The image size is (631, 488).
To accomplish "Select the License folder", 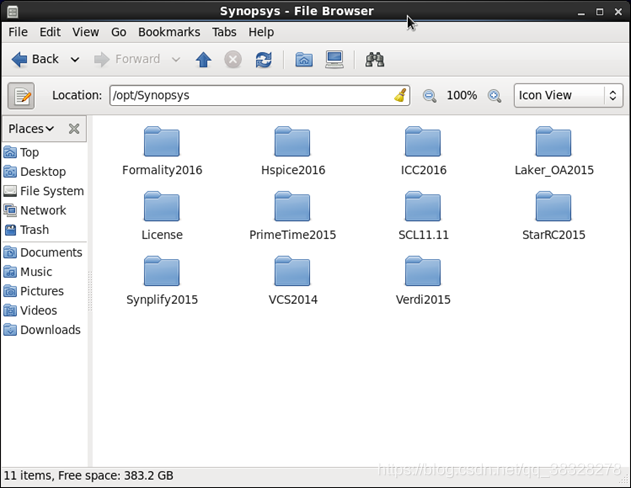I will (x=162, y=216).
